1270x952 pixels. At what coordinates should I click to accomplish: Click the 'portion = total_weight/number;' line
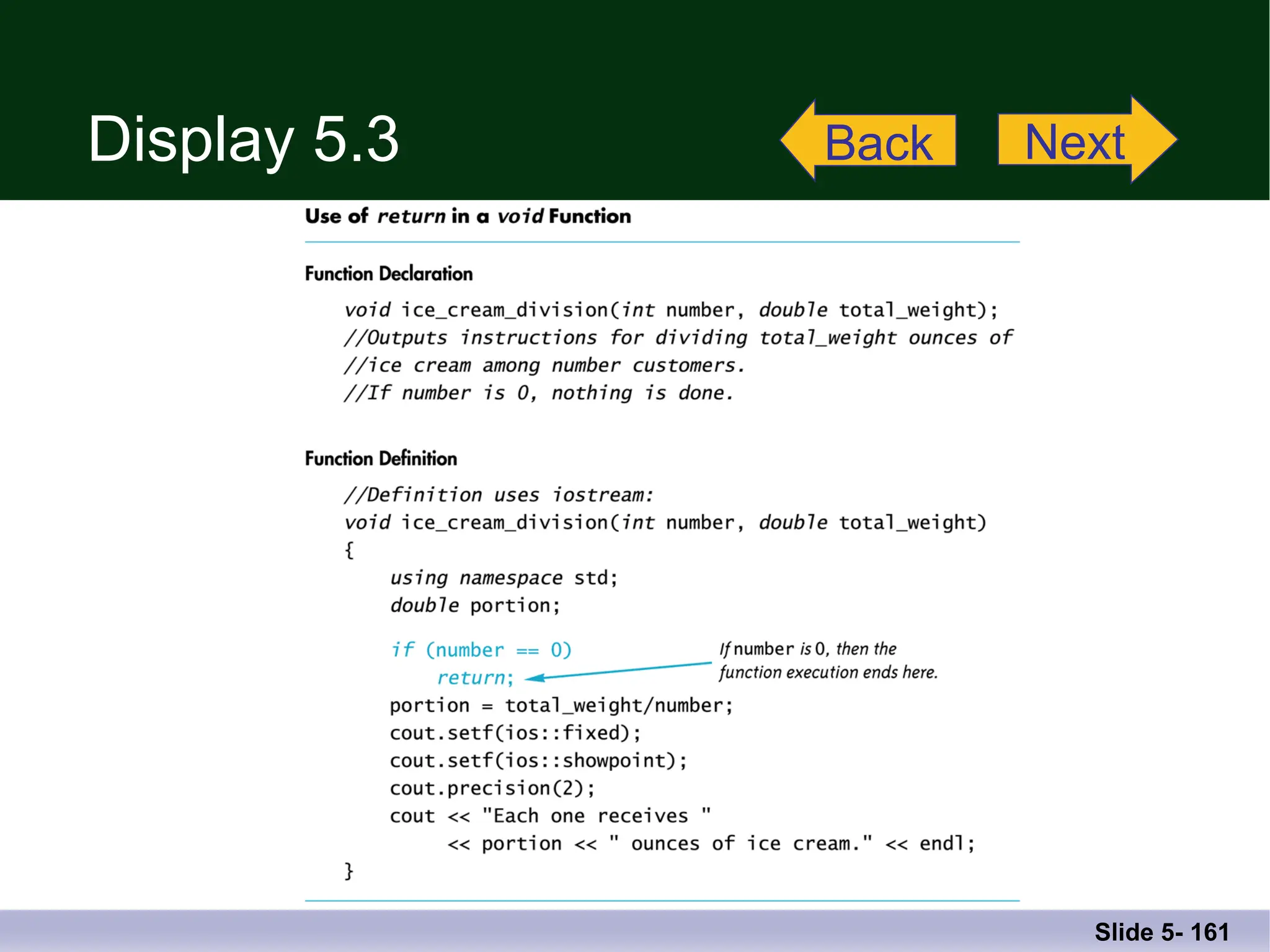coord(561,705)
